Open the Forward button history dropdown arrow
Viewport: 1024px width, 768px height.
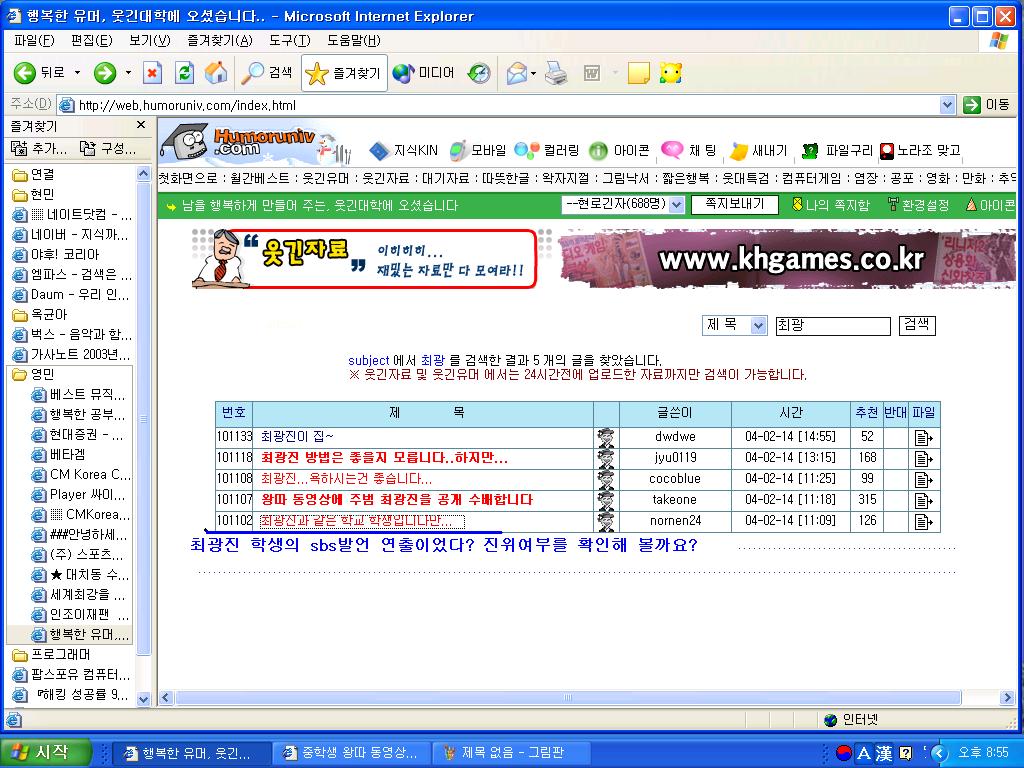[x=128, y=72]
